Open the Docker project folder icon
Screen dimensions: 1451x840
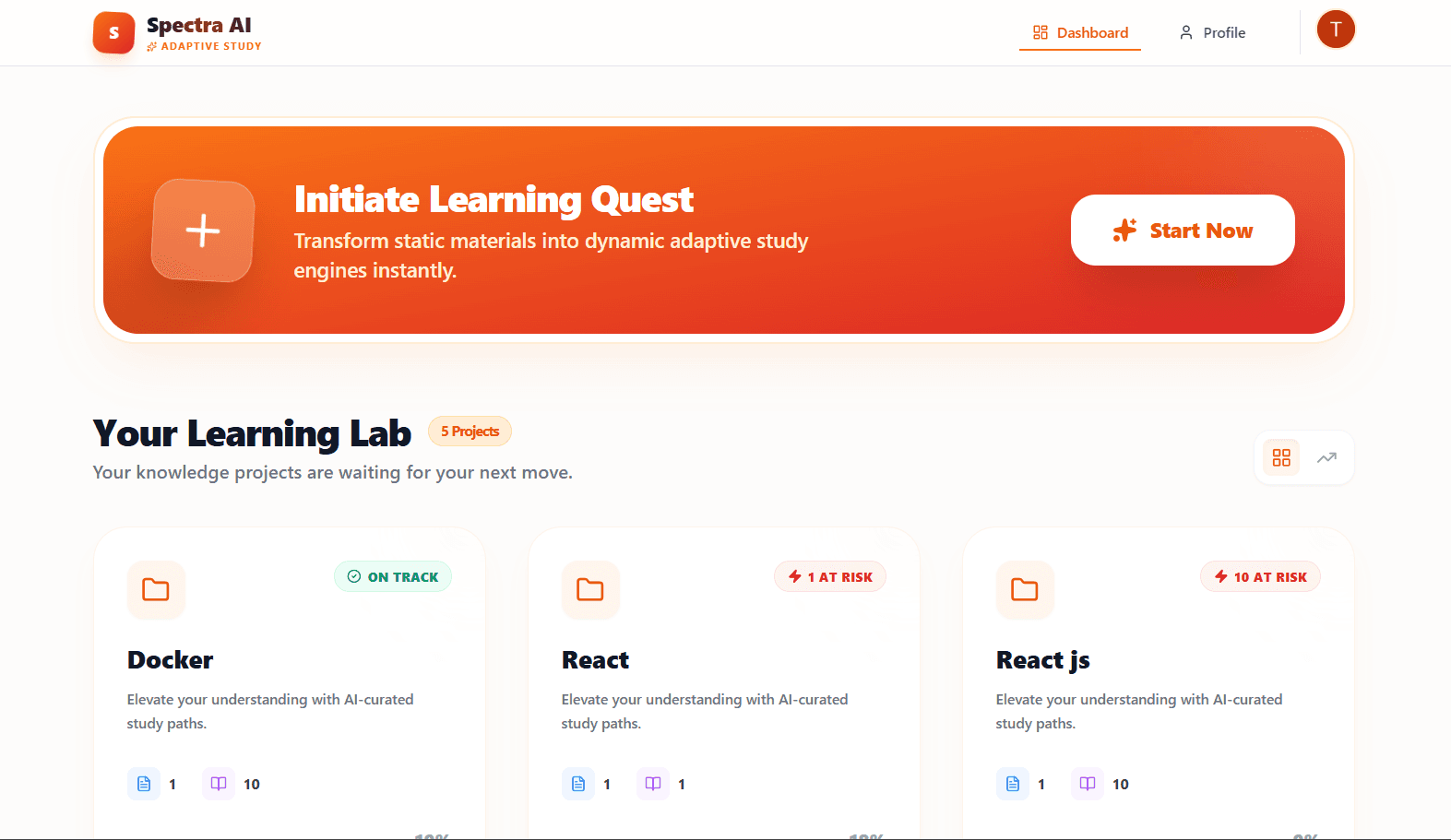pos(156,590)
